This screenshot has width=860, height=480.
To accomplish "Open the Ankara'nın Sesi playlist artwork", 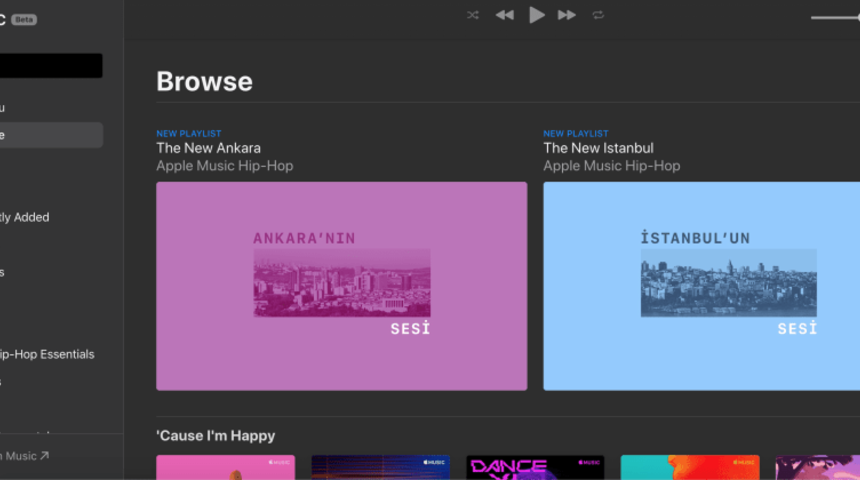I will (342, 286).
